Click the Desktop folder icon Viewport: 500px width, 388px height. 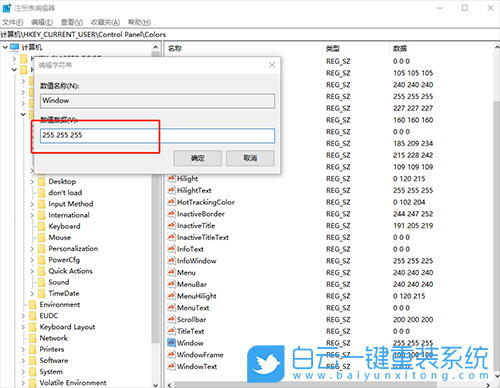pyautogui.click(x=42, y=181)
